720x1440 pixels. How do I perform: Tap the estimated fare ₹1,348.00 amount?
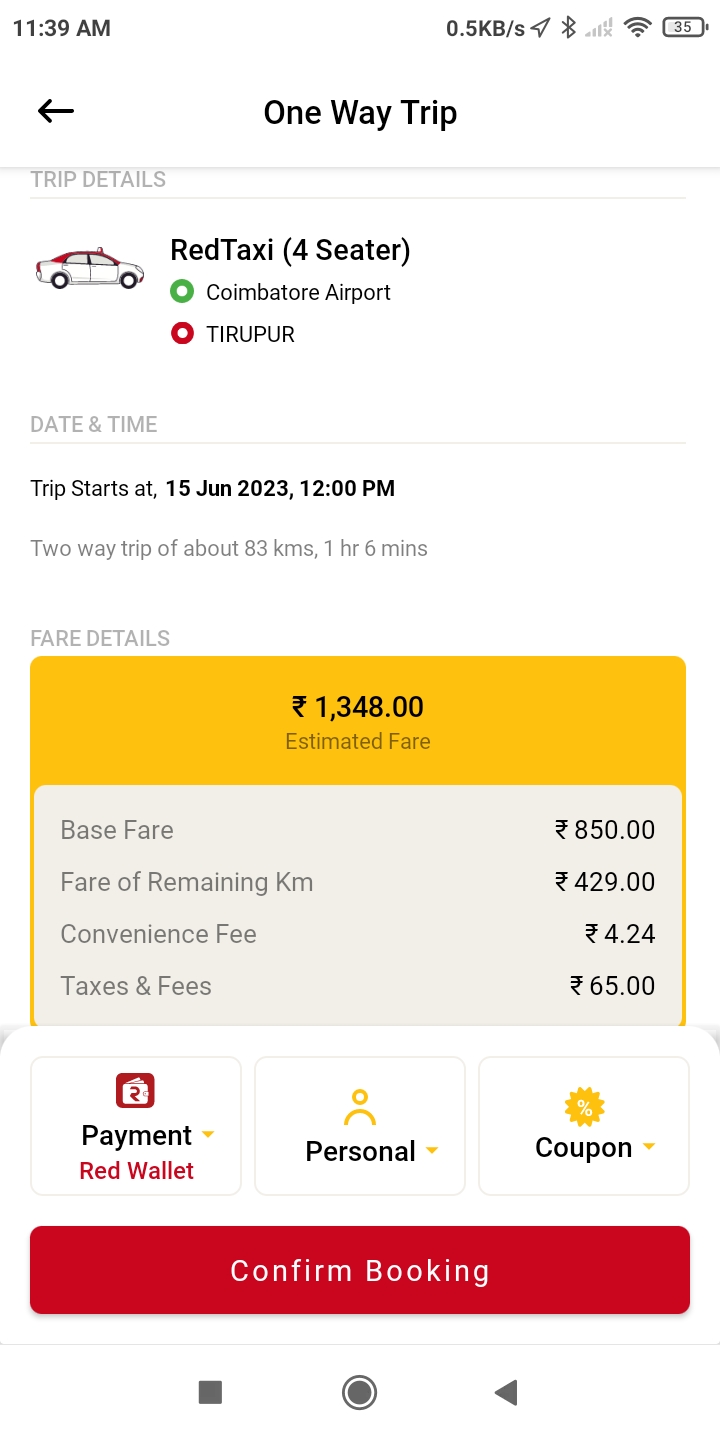358,707
